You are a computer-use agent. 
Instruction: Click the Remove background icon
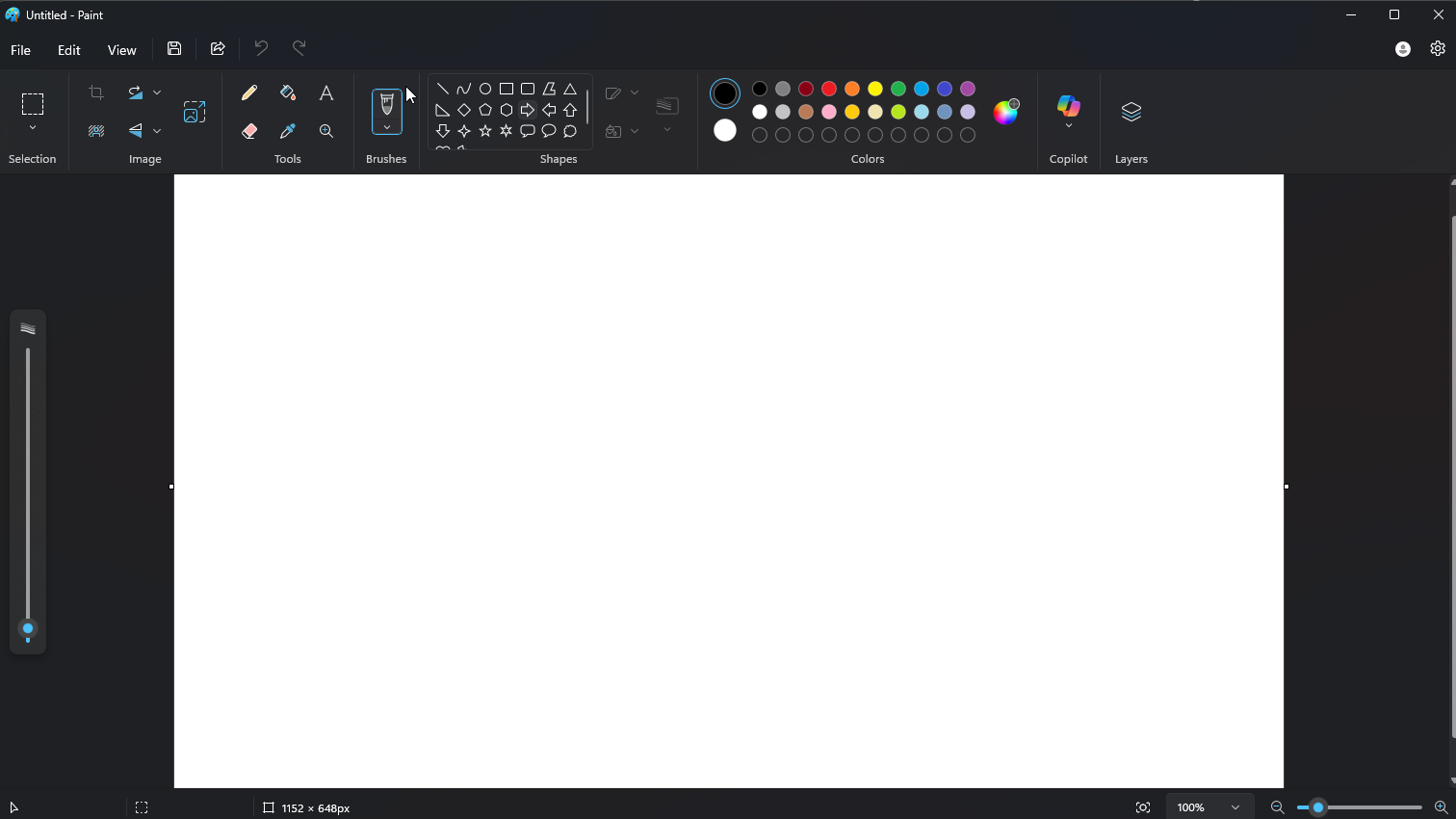[96, 131]
